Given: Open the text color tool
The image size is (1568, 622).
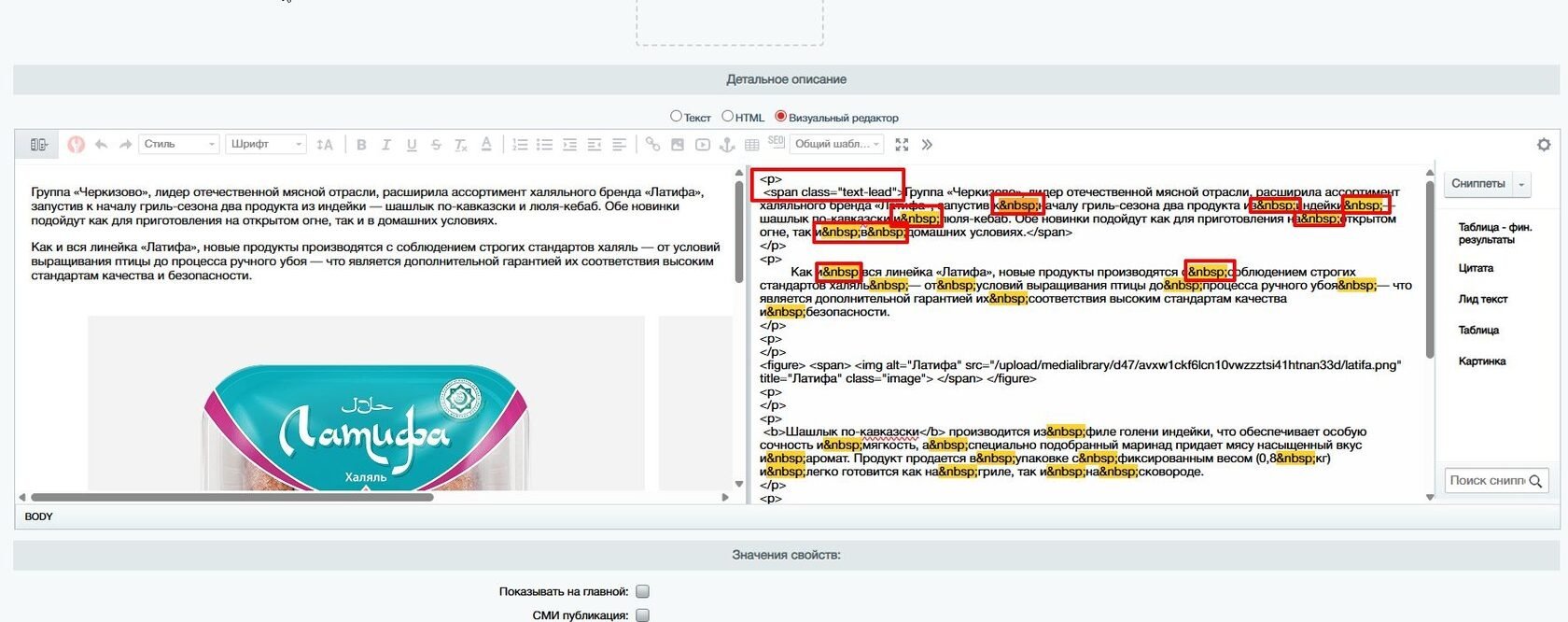Looking at the screenshot, I should pos(486,145).
